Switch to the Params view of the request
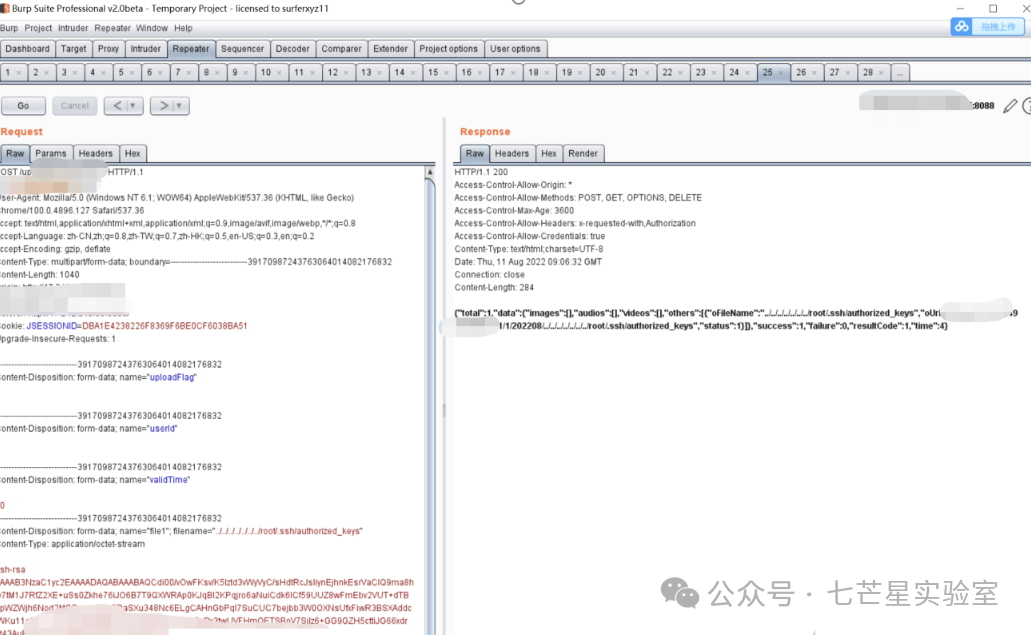The width and height of the screenshot is (1031, 635). 51,153
